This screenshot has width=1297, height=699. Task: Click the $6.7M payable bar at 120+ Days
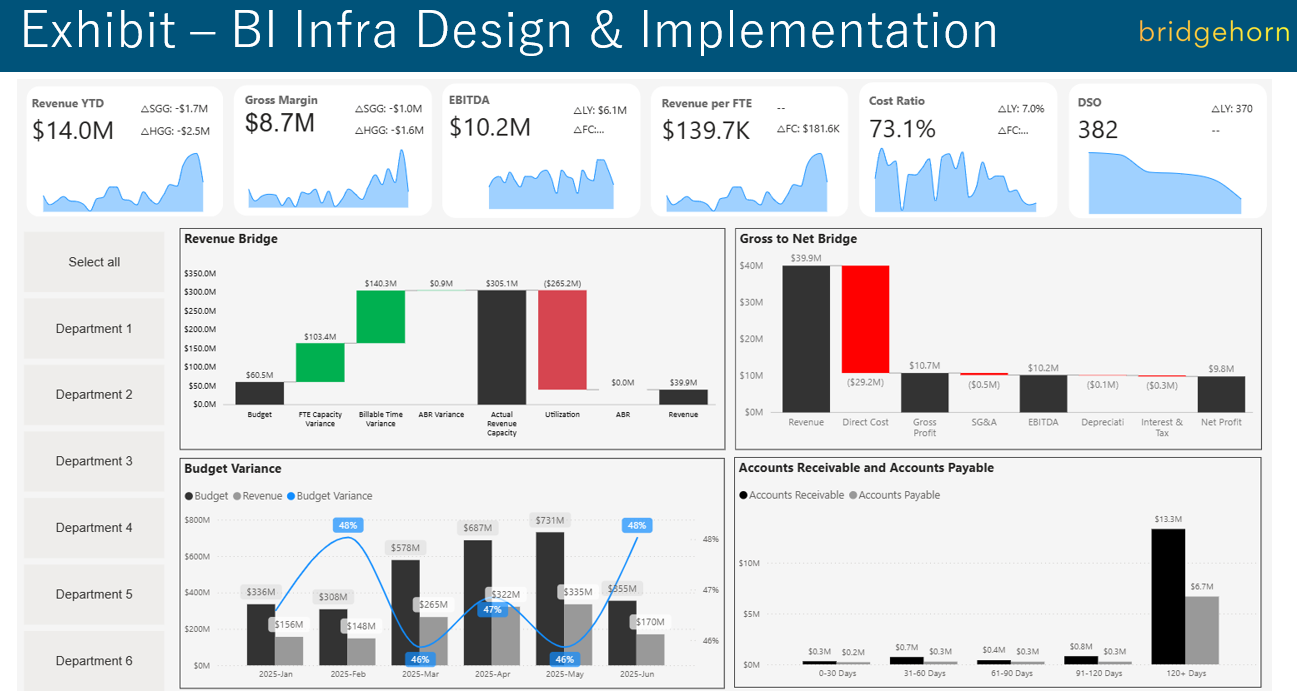(x=1202, y=630)
